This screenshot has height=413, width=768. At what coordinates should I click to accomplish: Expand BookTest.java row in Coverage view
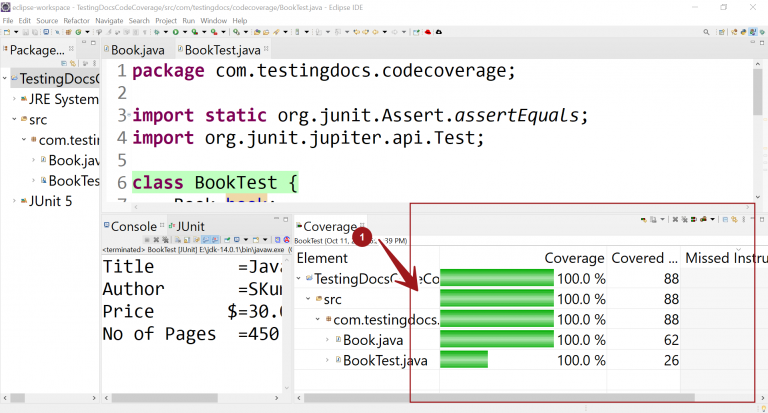[327, 360]
